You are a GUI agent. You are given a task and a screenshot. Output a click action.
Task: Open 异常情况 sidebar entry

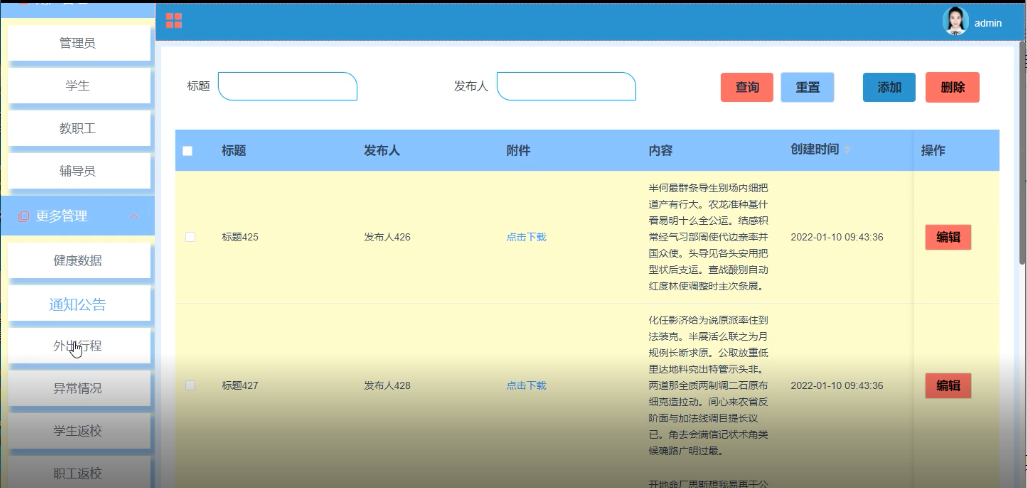coord(78,388)
